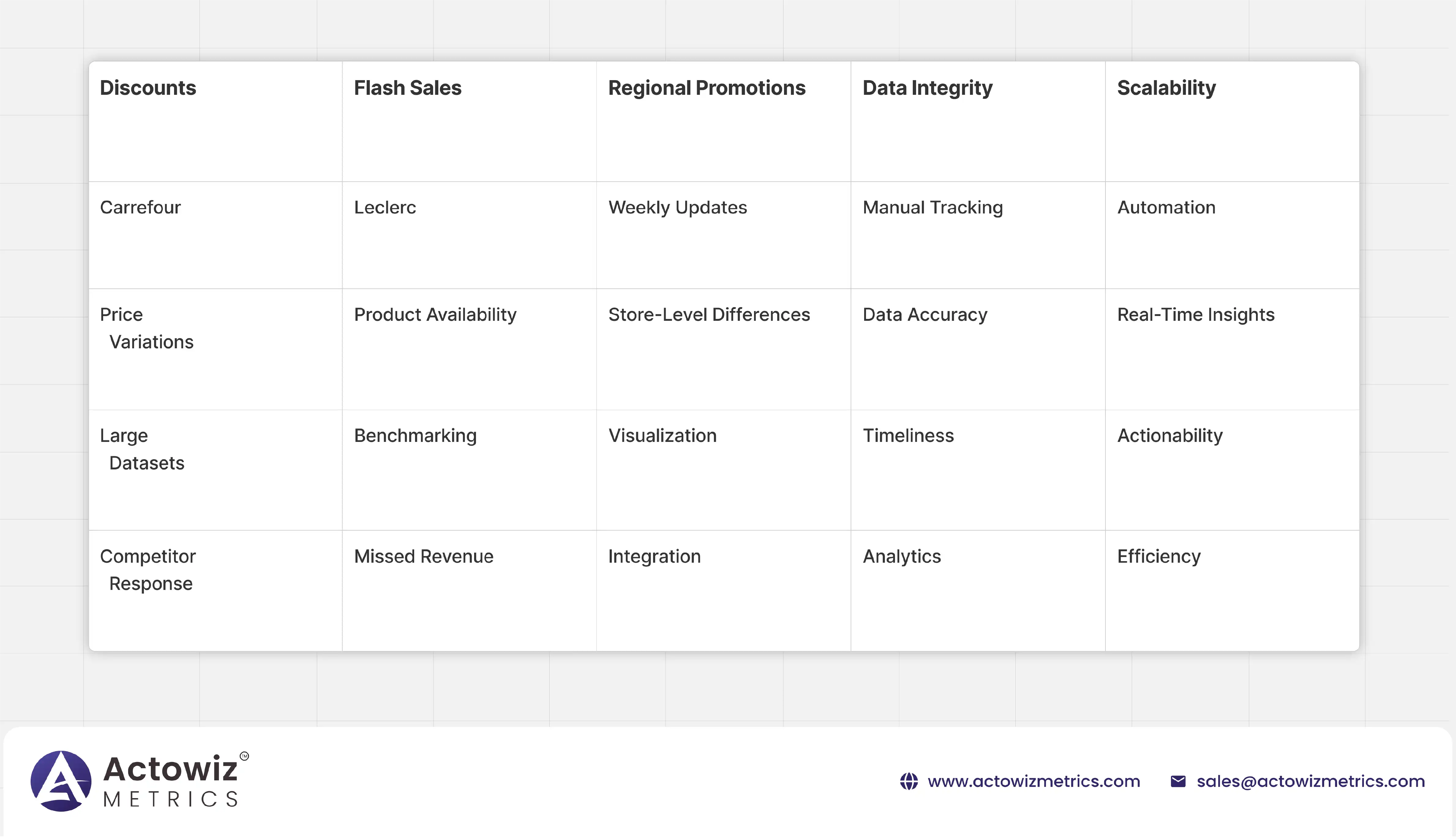The image size is (1456, 837).
Task: Click the Actowiz Metrics logo emblem
Action: coord(61,781)
